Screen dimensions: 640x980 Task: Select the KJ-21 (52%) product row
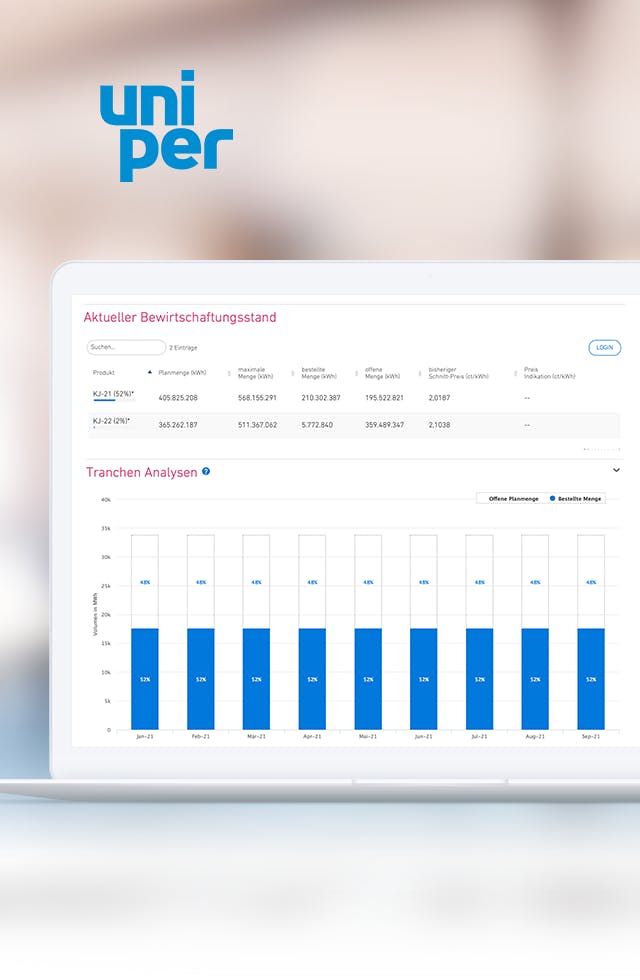click(115, 395)
